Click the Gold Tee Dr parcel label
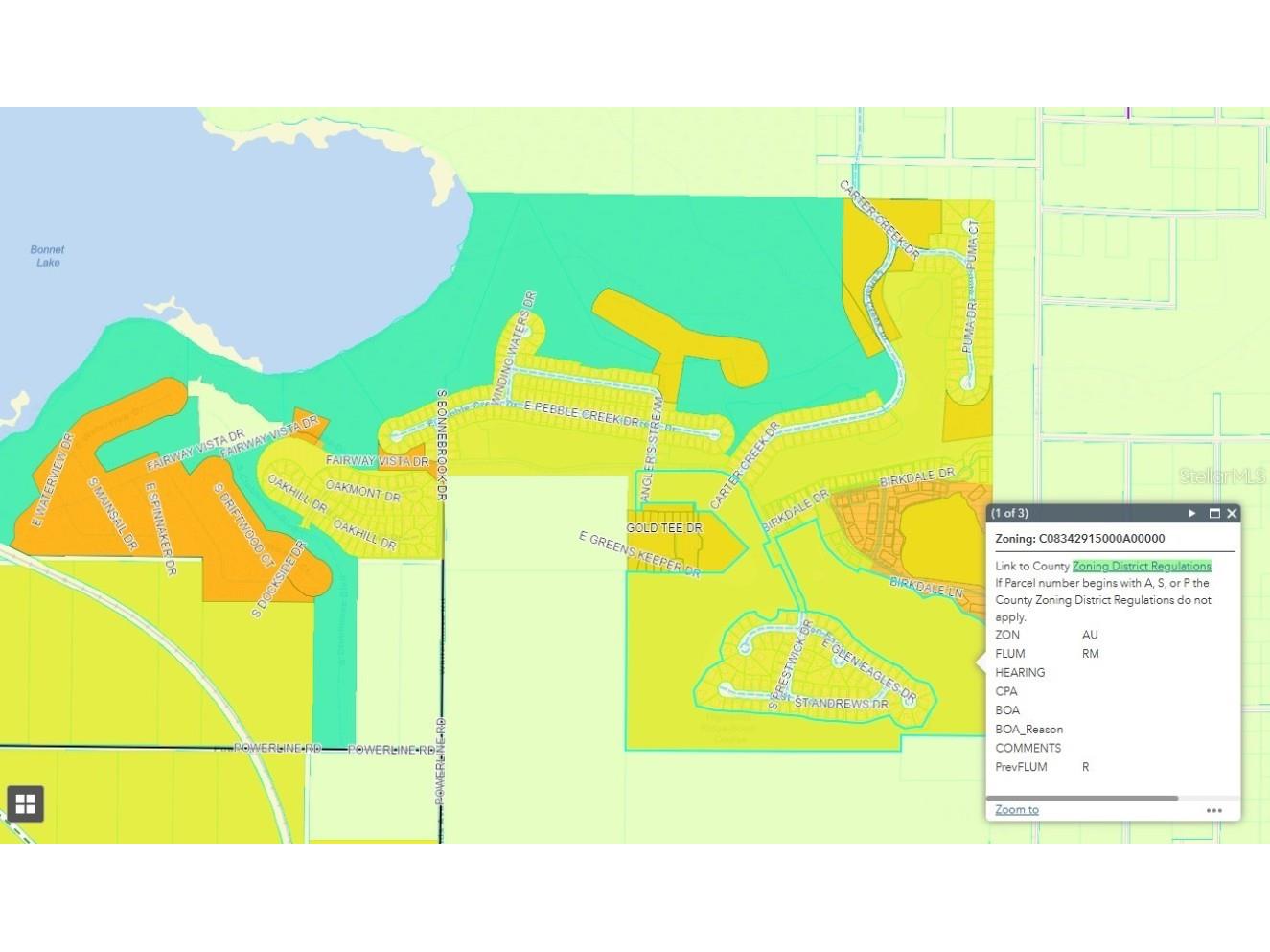 [663, 528]
